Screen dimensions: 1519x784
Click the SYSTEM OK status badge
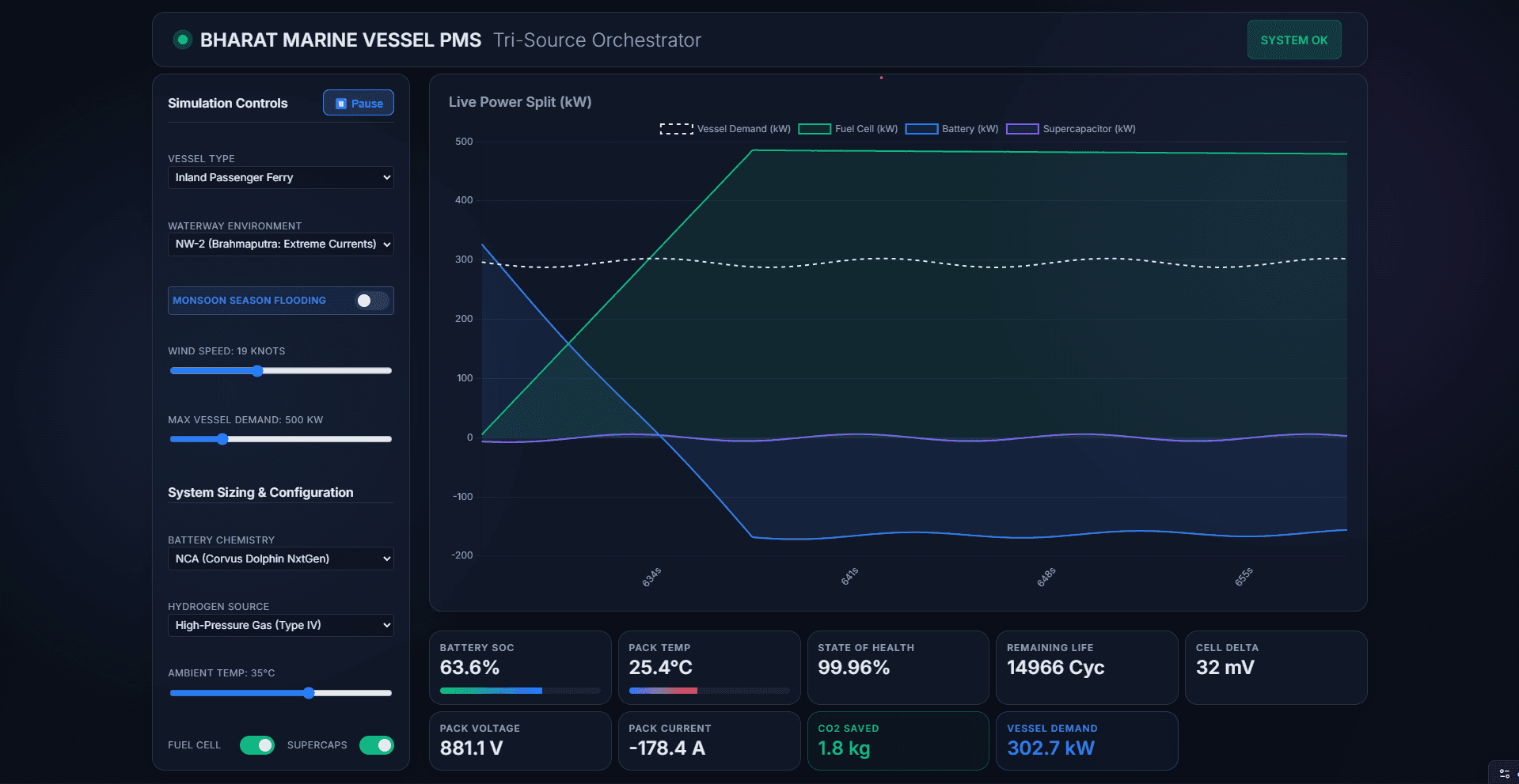[x=1294, y=40]
